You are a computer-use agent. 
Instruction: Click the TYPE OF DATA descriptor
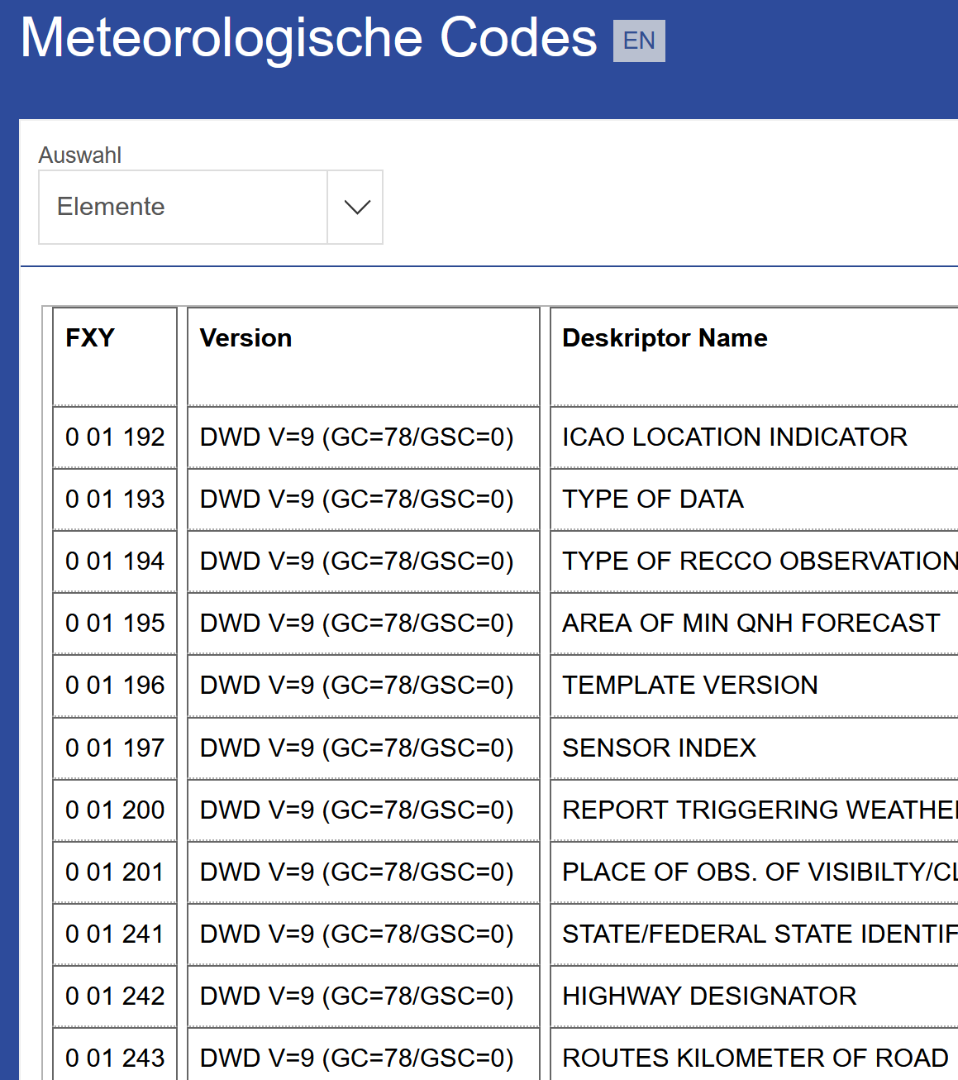click(653, 499)
